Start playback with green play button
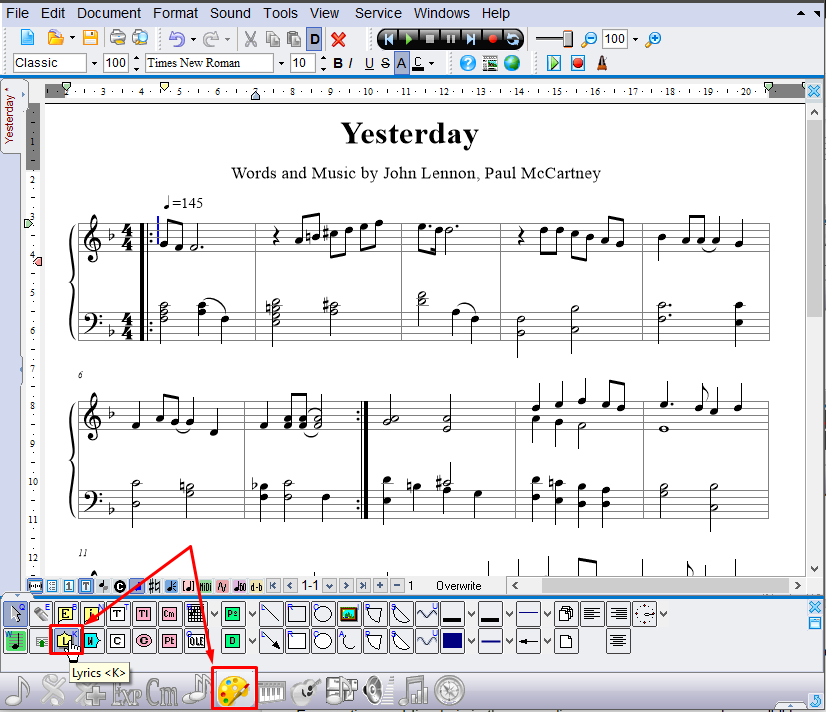Screen dimensions: 826x712 [408, 39]
